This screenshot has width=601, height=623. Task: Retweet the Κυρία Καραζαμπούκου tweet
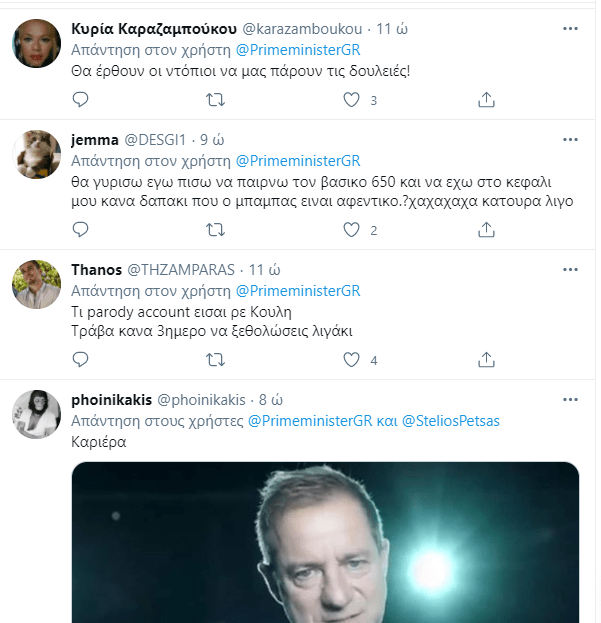pyautogui.click(x=215, y=100)
